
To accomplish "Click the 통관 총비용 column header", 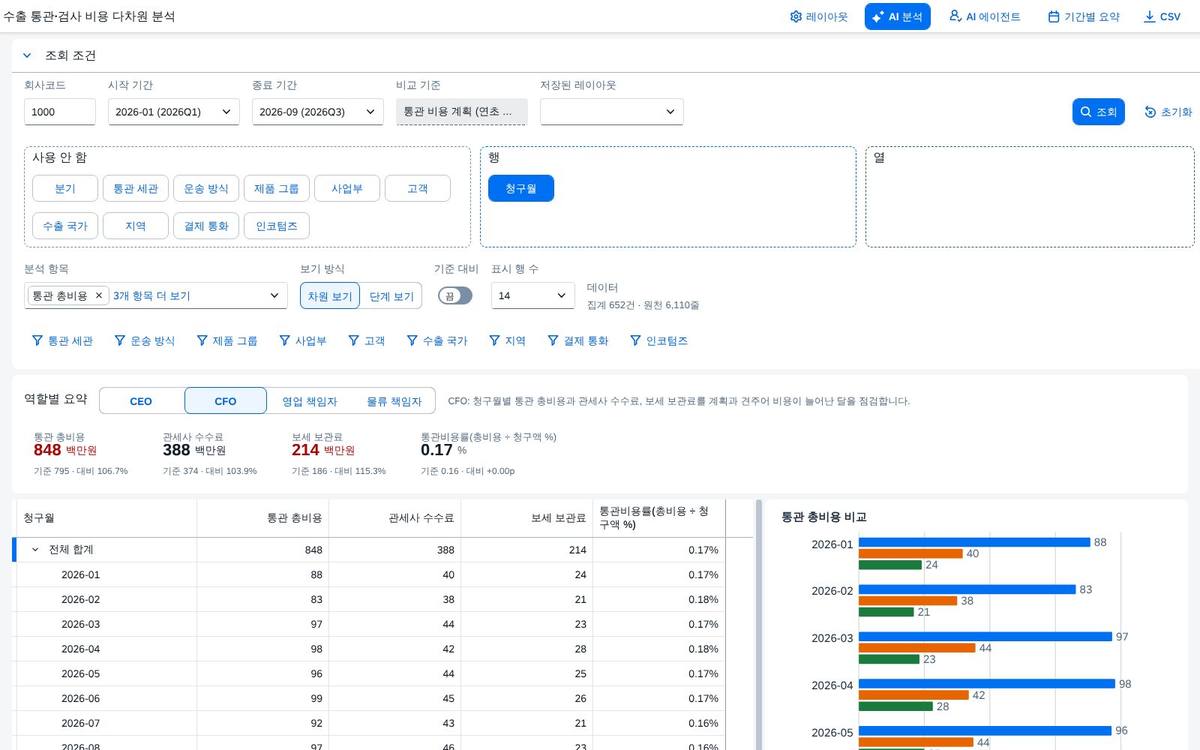I will [263, 518].
